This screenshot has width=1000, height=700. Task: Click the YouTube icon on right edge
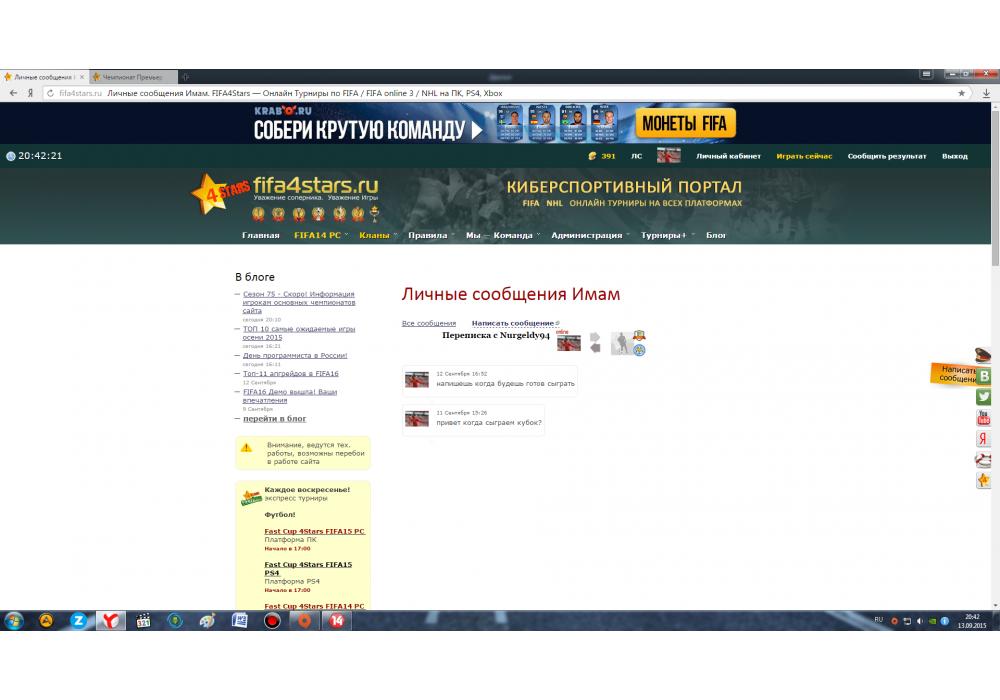[984, 418]
